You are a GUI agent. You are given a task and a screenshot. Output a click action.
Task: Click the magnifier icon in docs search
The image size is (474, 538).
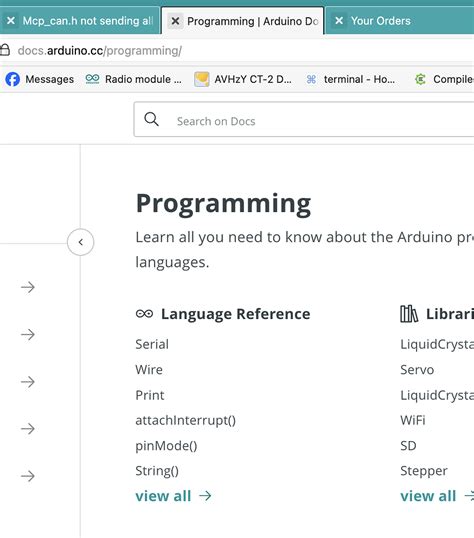[x=151, y=119]
